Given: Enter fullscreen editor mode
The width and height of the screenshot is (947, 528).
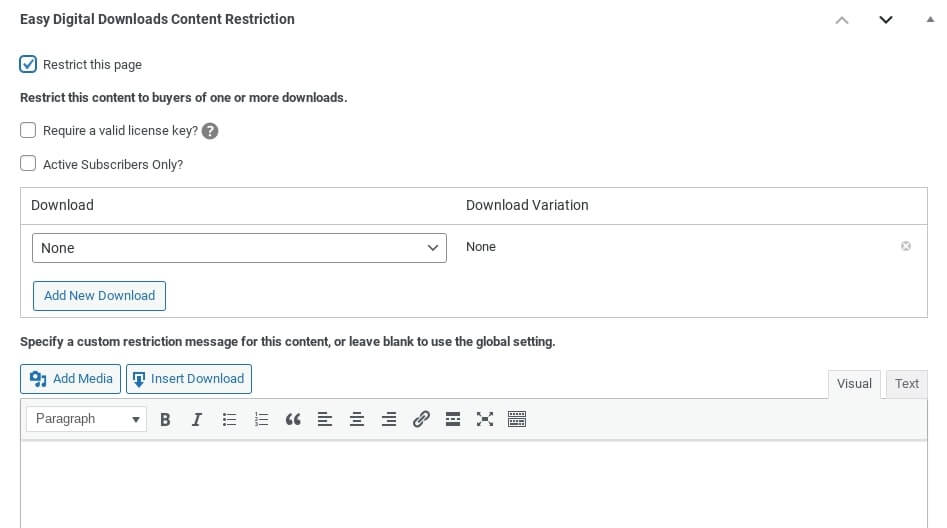Looking at the screenshot, I should point(485,419).
